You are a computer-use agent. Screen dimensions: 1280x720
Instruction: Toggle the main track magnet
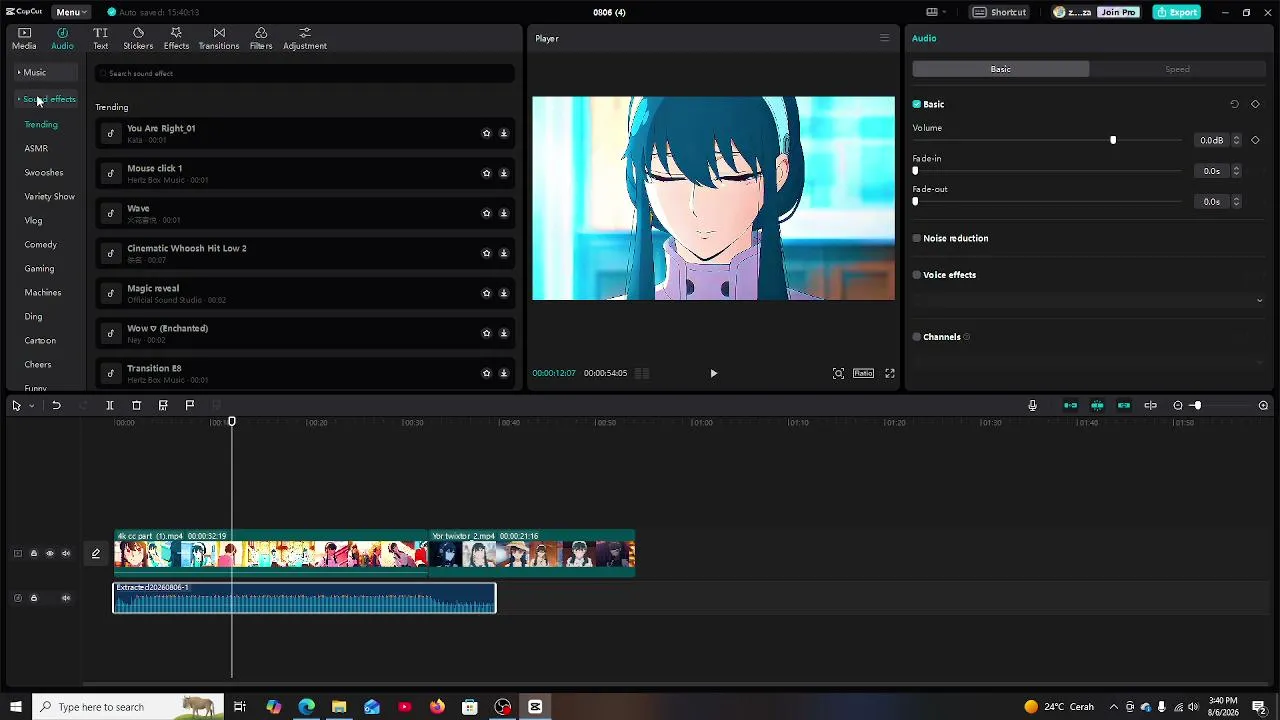(1070, 405)
